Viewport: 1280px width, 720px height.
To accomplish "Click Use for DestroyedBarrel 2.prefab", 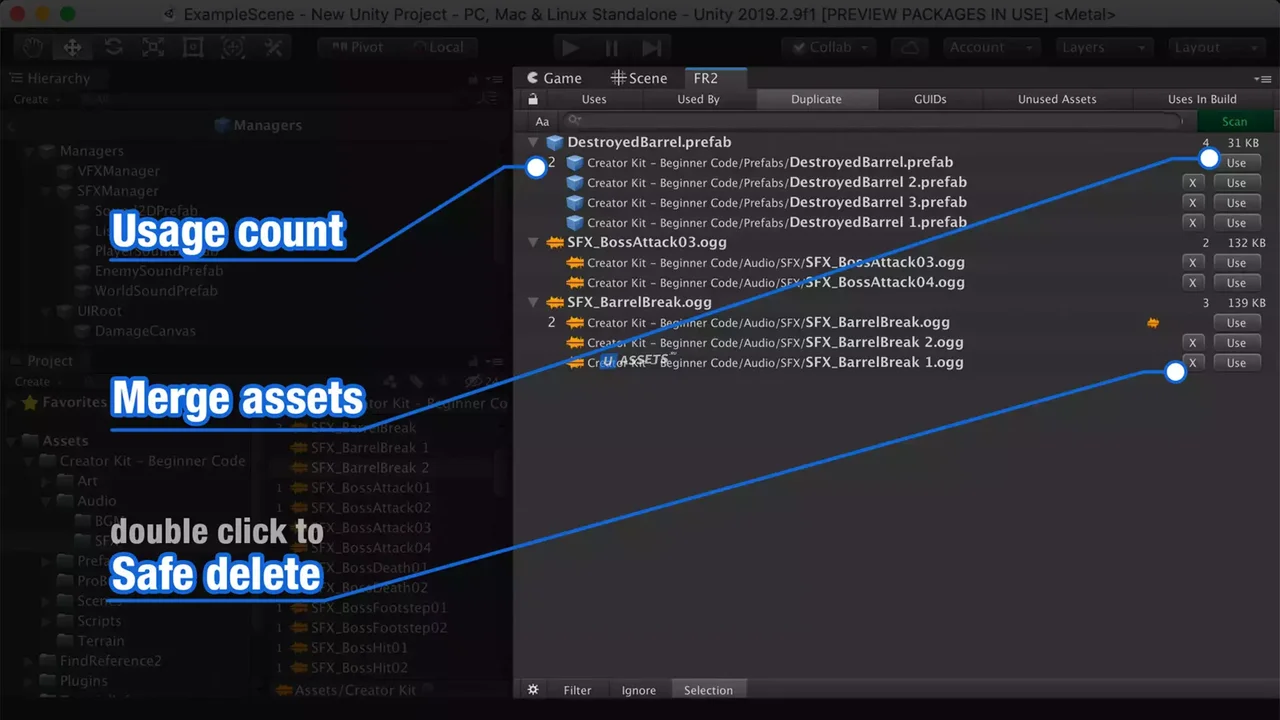I will (1236, 183).
